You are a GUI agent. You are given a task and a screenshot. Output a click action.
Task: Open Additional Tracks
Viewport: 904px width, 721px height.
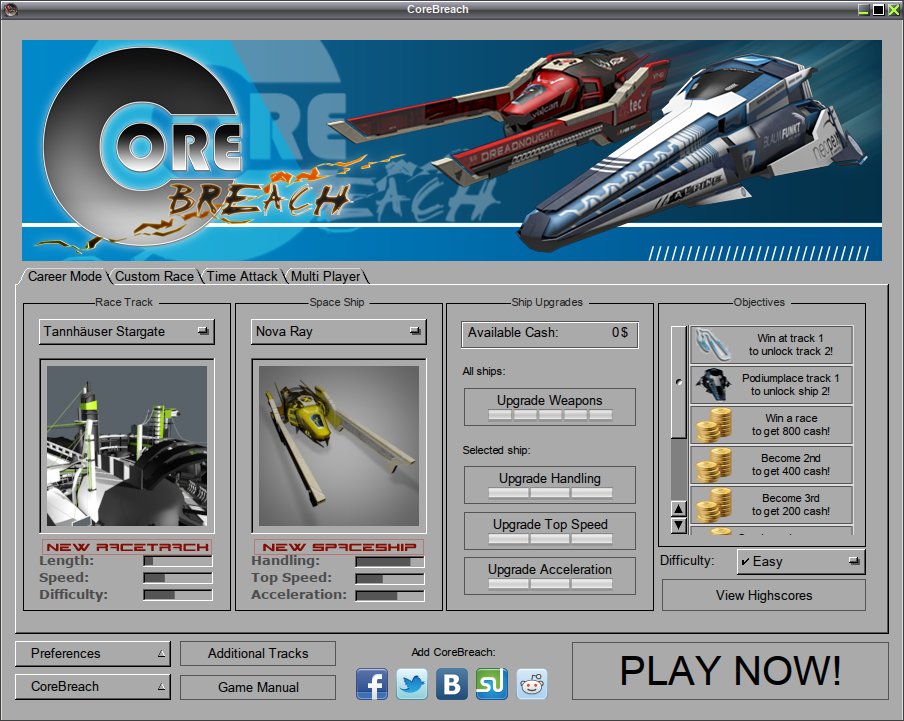(258, 654)
